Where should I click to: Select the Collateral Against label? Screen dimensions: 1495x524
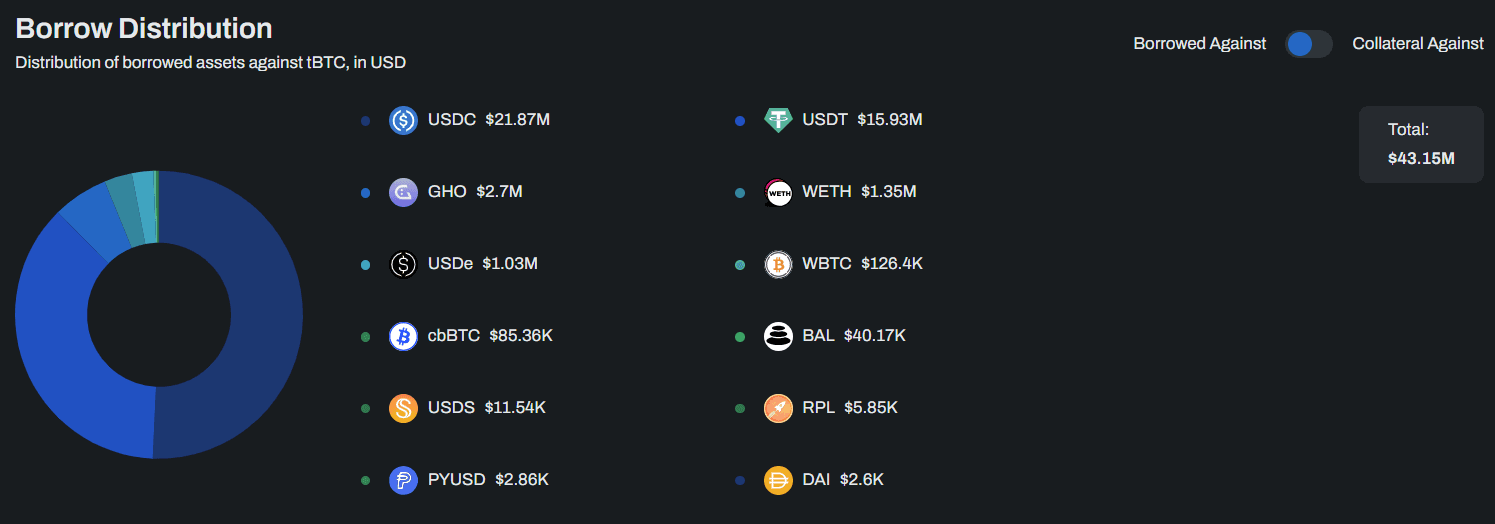click(1417, 44)
